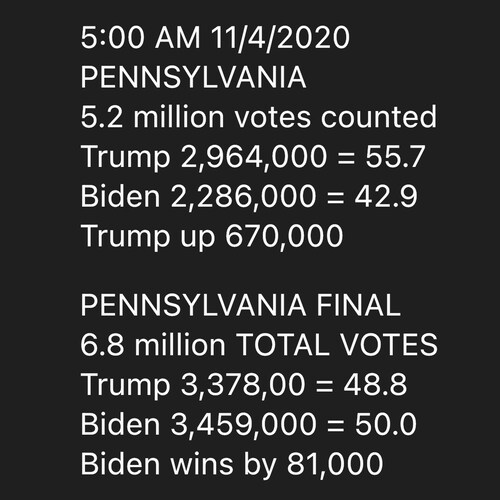Image resolution: width=500 pixels, height=500 pixels.
Task: Click the date 11/4/2020
Action: (x=280, y=37)
